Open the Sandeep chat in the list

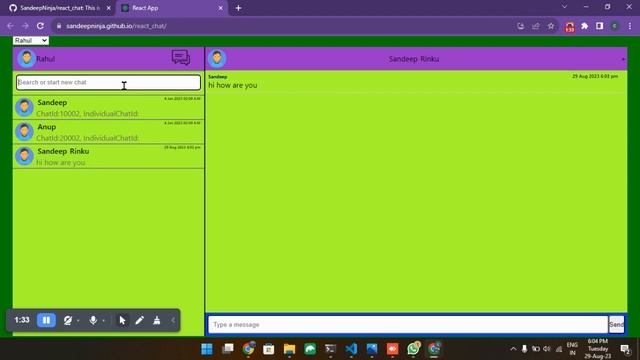[109, 107]
